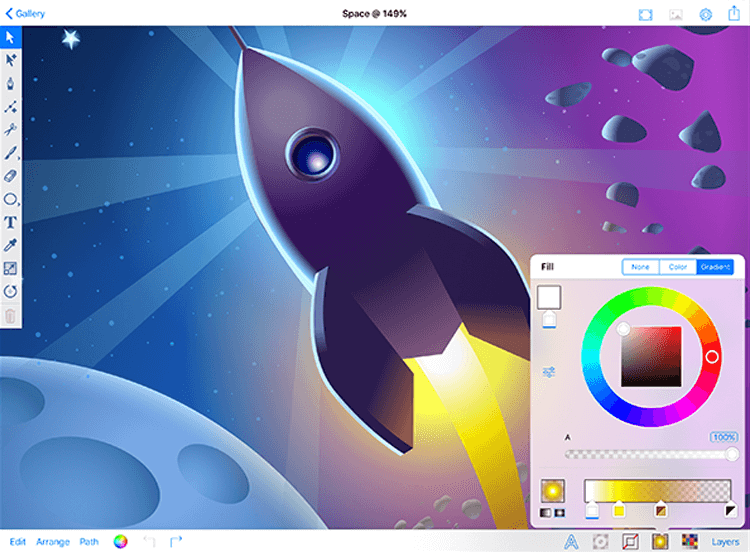750x553 pixels.
Task: Click the red hue on color wheel
Action: coord(712,357)
